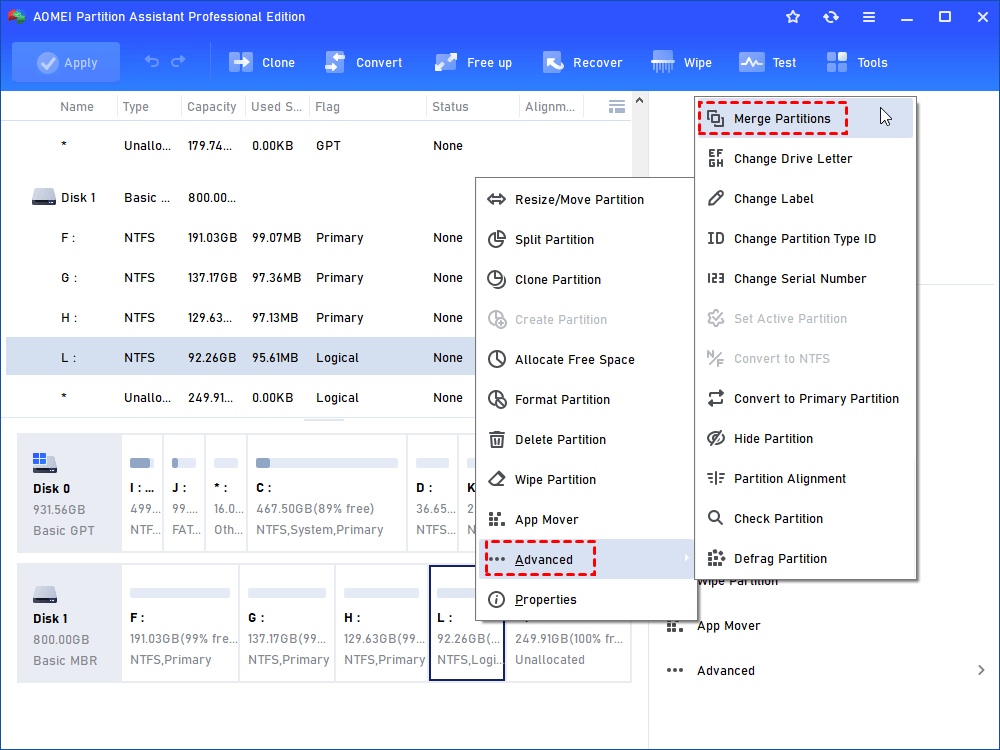Select Change Serial Number
The image size is (1000, 750).
pos(805,279)
